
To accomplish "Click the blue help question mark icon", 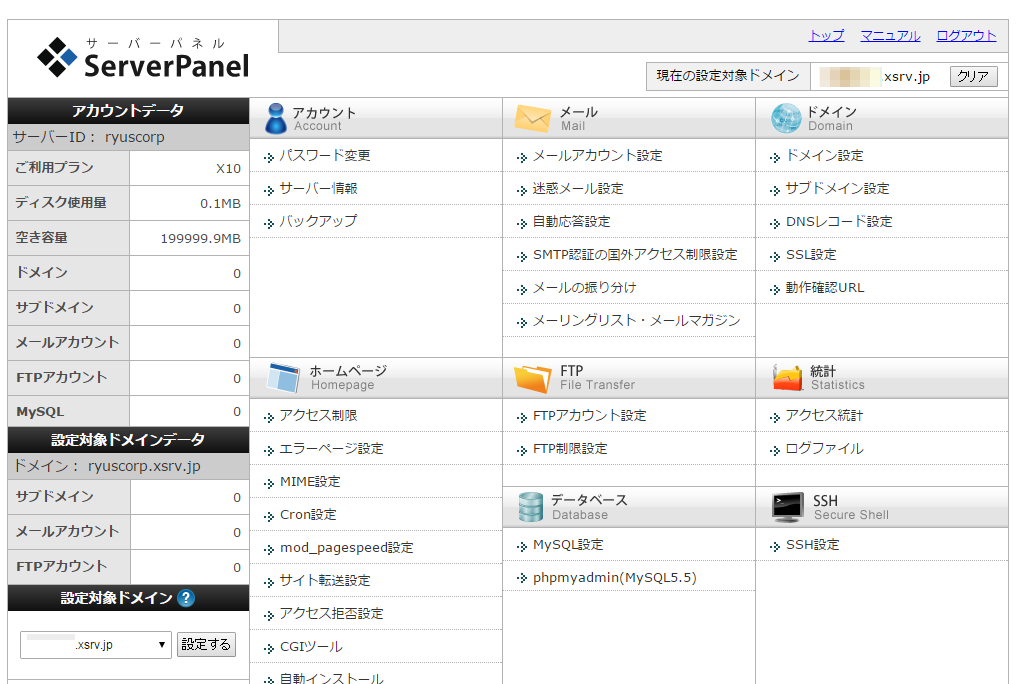I will (186, 599).
